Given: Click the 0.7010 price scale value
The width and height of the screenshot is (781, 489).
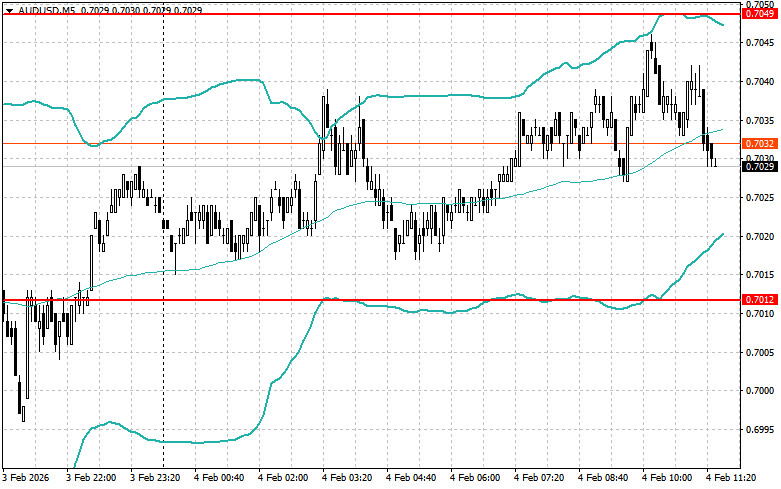Looking at the screenshot, I should (760, 313).
